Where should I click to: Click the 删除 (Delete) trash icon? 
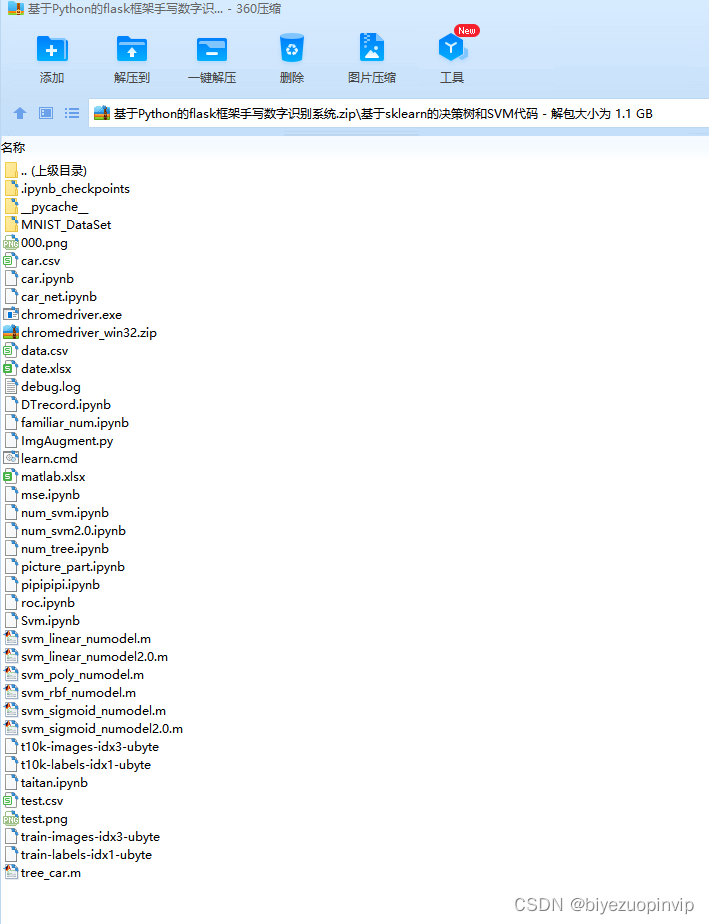pos(292,48)
